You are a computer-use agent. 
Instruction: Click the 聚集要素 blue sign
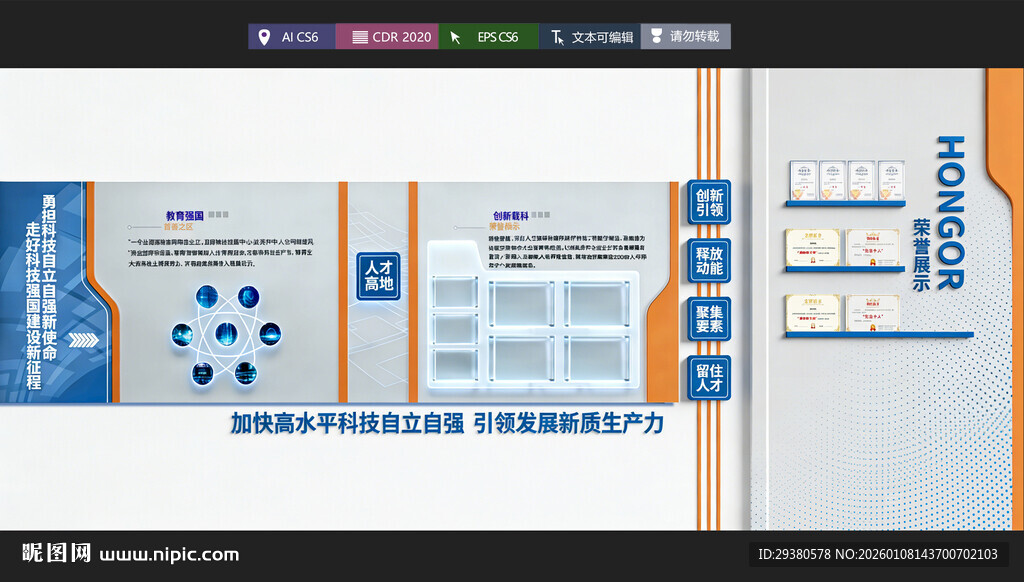[x=709, y=319]
